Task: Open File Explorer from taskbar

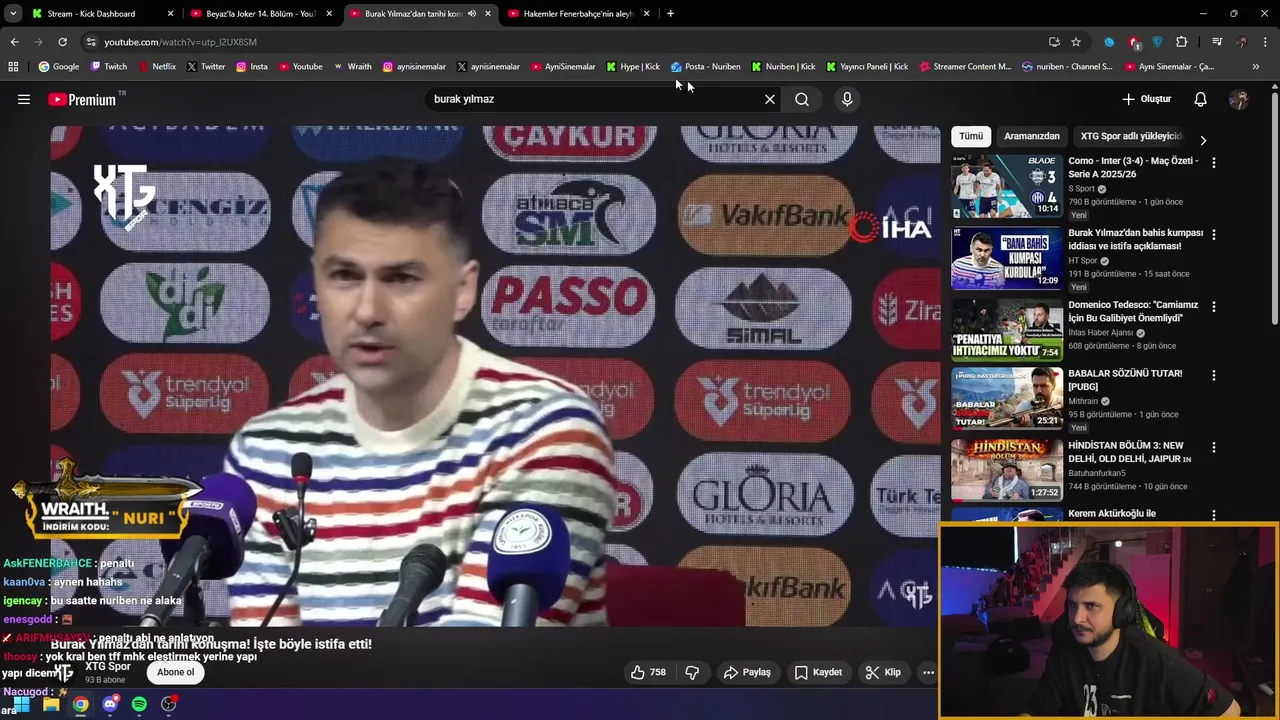Action: 51,704
